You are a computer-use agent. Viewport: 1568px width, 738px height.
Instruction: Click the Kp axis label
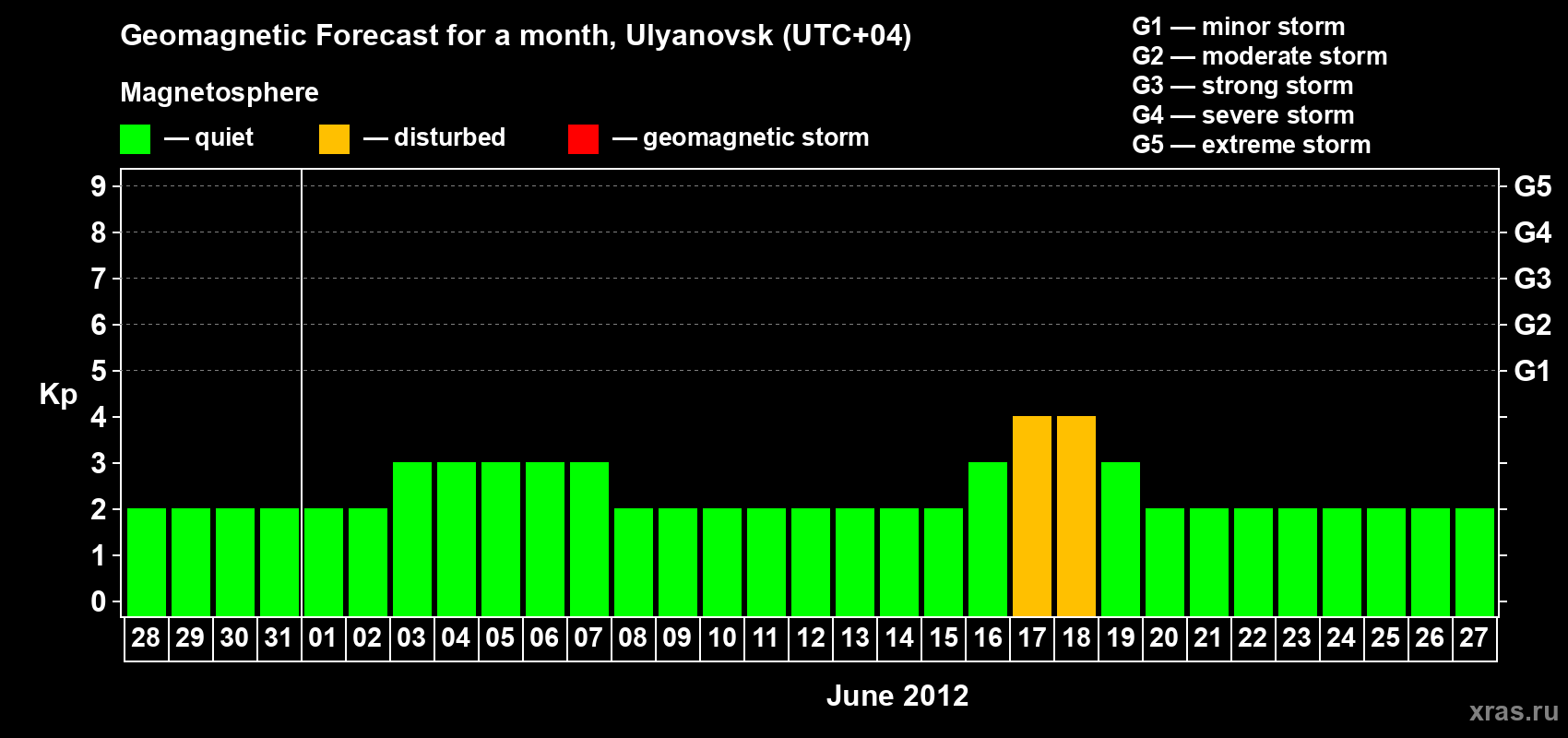(x=58, y=395)
